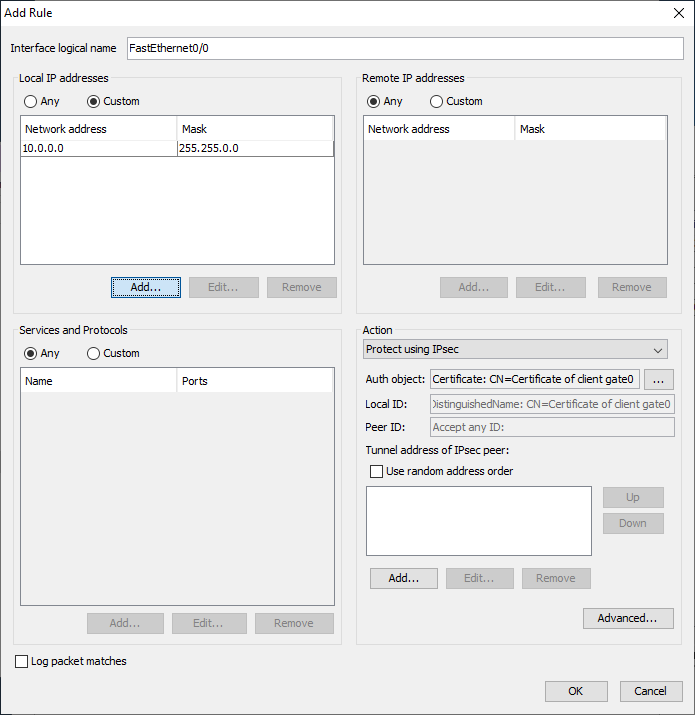Confirm the rule with OK

coord(576,691)
